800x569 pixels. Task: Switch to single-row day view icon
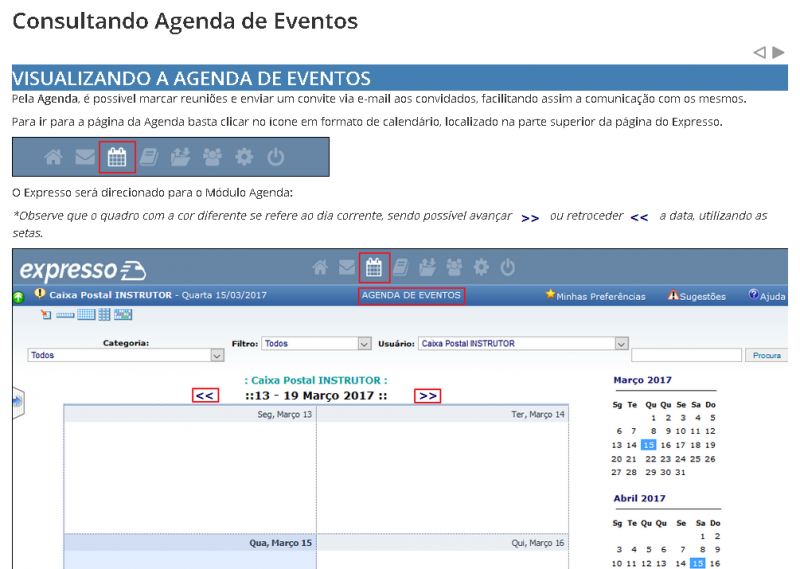[x=65, y=315]
